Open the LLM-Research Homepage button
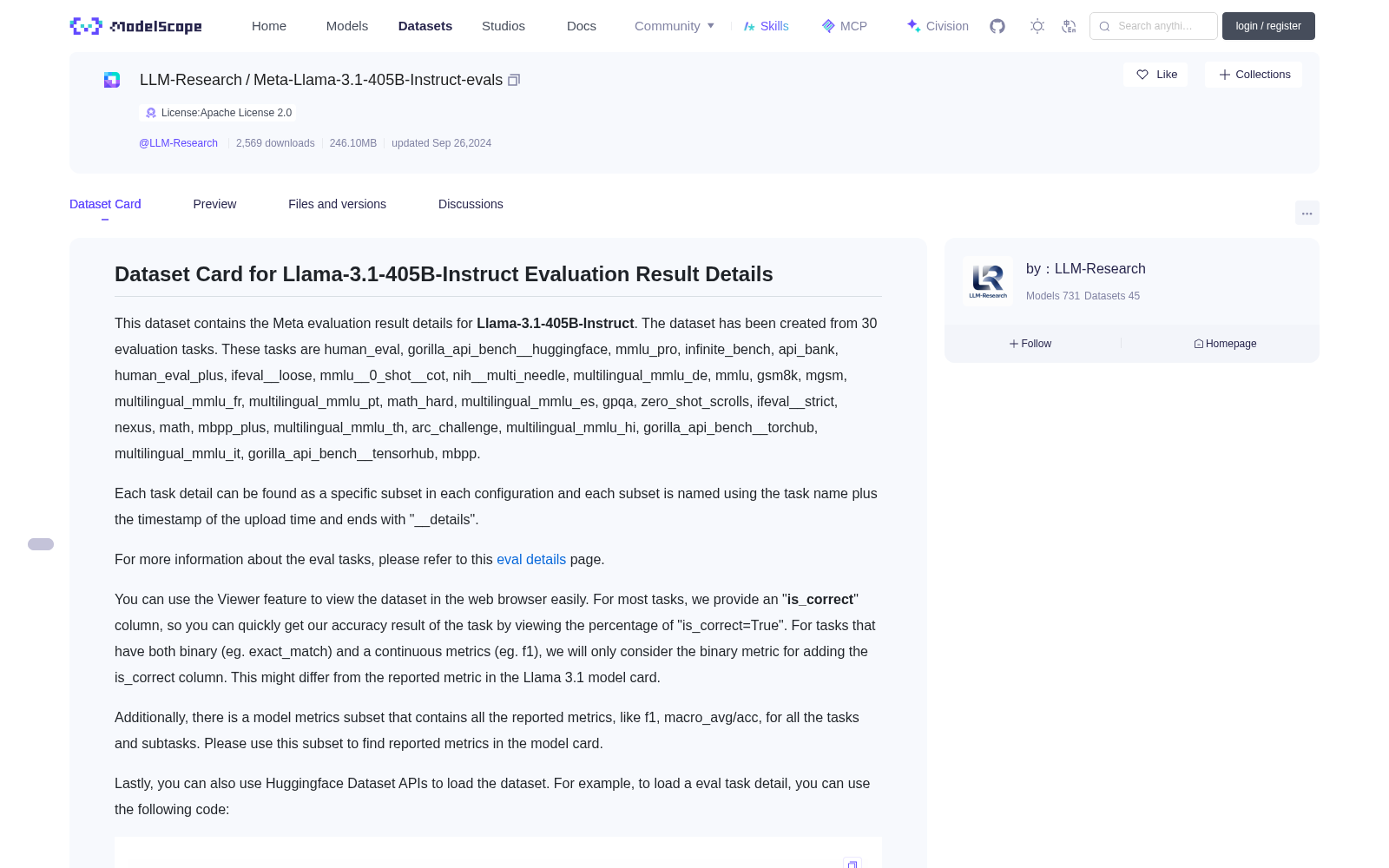The height and width of the screenshot is (868, 1389). pos(1225,344)
